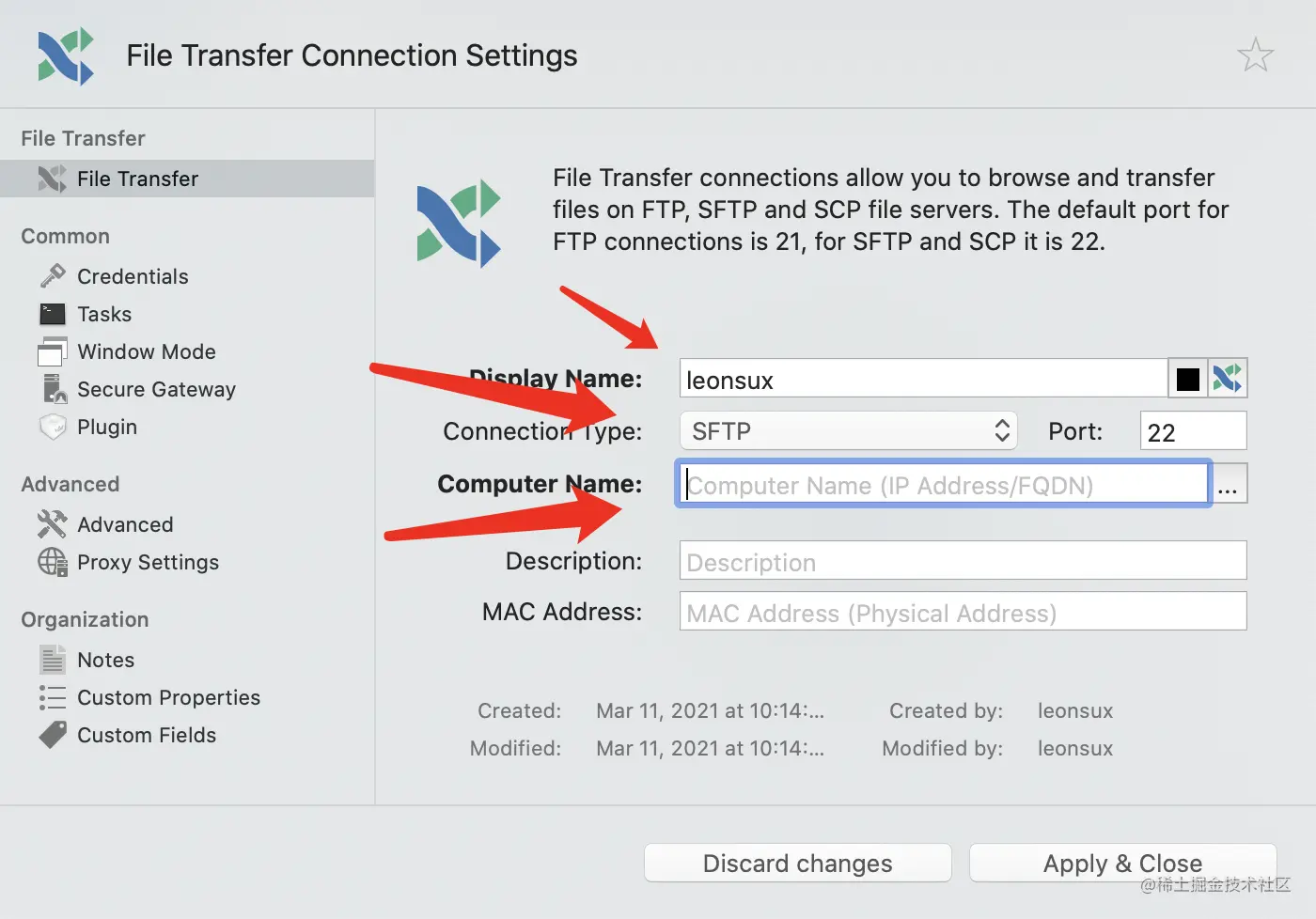The width and height of the screenshot is (1316, 919).
Task: Click the Discard changes button
Action: [797, 863]
